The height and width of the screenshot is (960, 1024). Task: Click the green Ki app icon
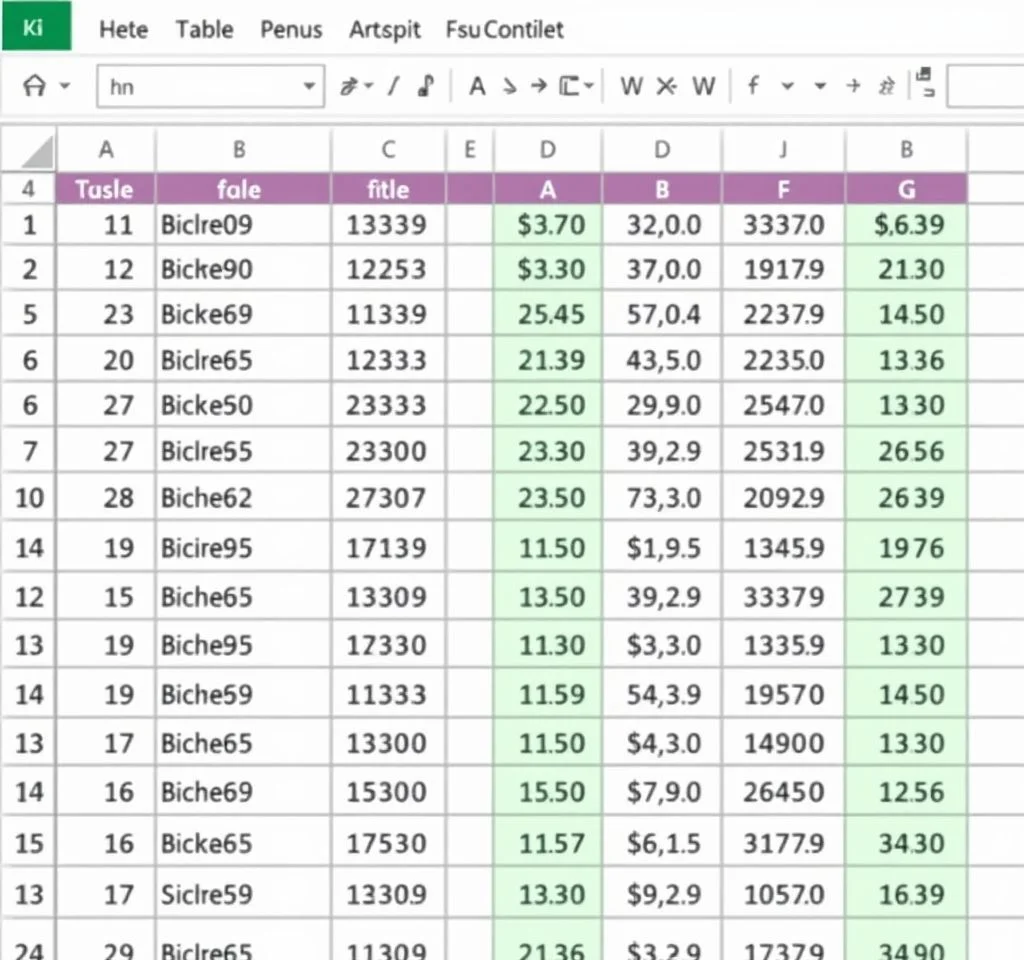click(35, 26)
